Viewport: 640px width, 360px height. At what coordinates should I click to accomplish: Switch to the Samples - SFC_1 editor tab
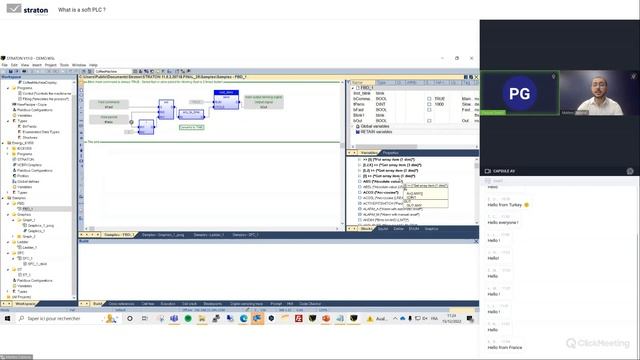pos(245,235)
